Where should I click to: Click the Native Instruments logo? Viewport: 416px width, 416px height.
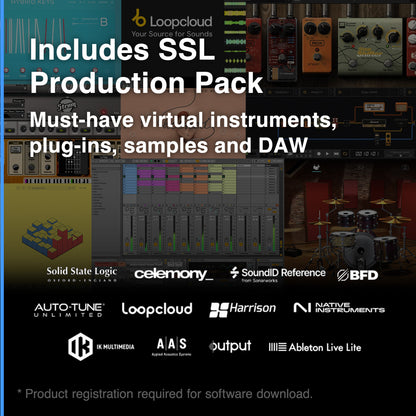click(339, 308)
